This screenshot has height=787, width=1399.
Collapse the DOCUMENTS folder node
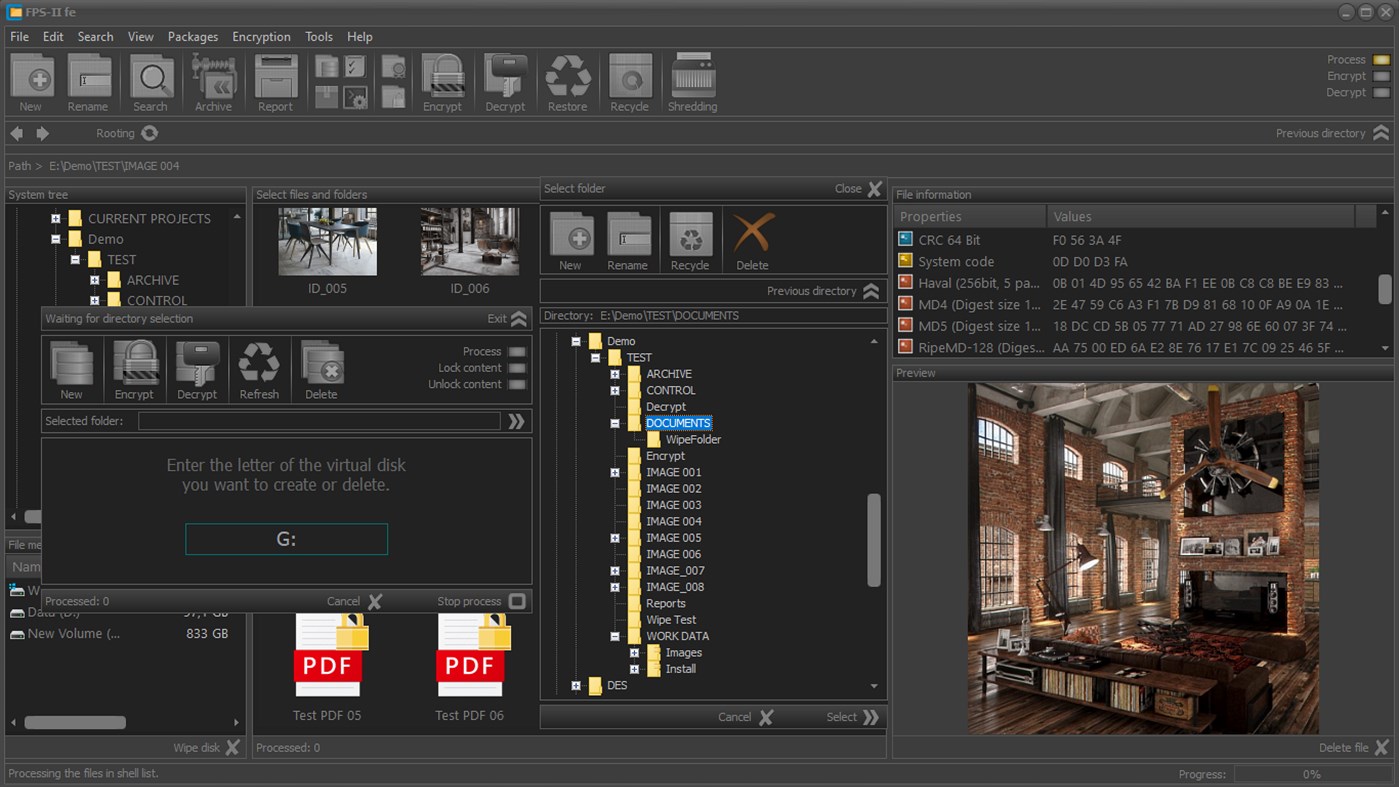pos(615,423)
